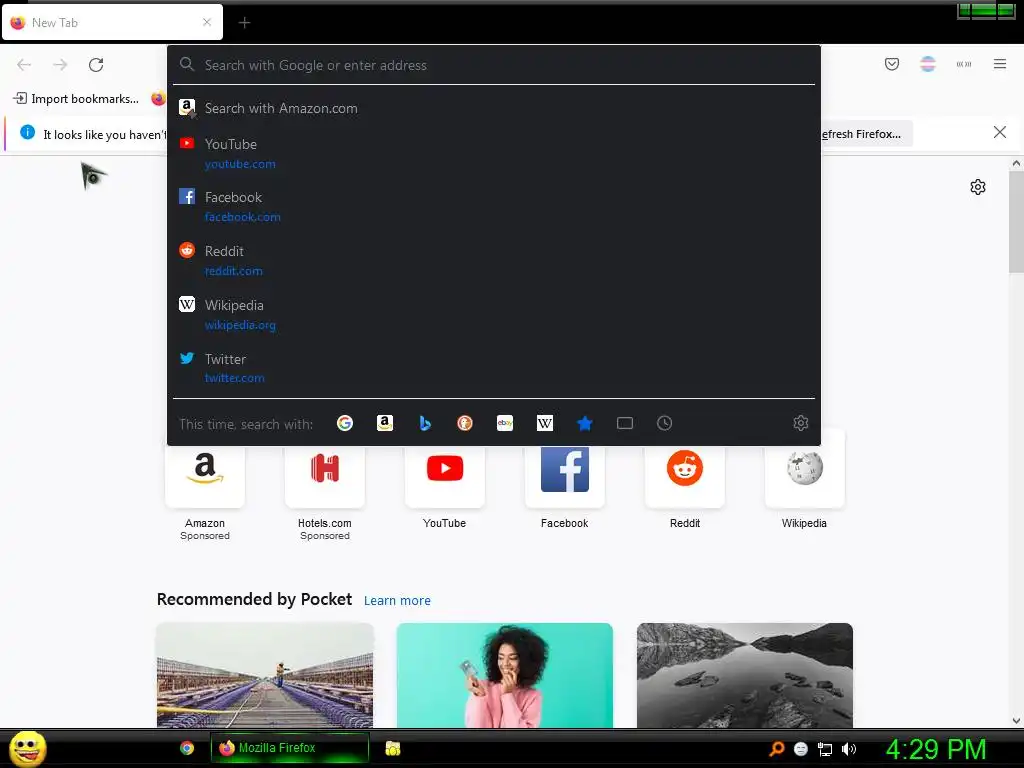The height and width of the screenshot is (768, 1024).
Task: Select the New Tab tab
Action: tap(112, 23)
